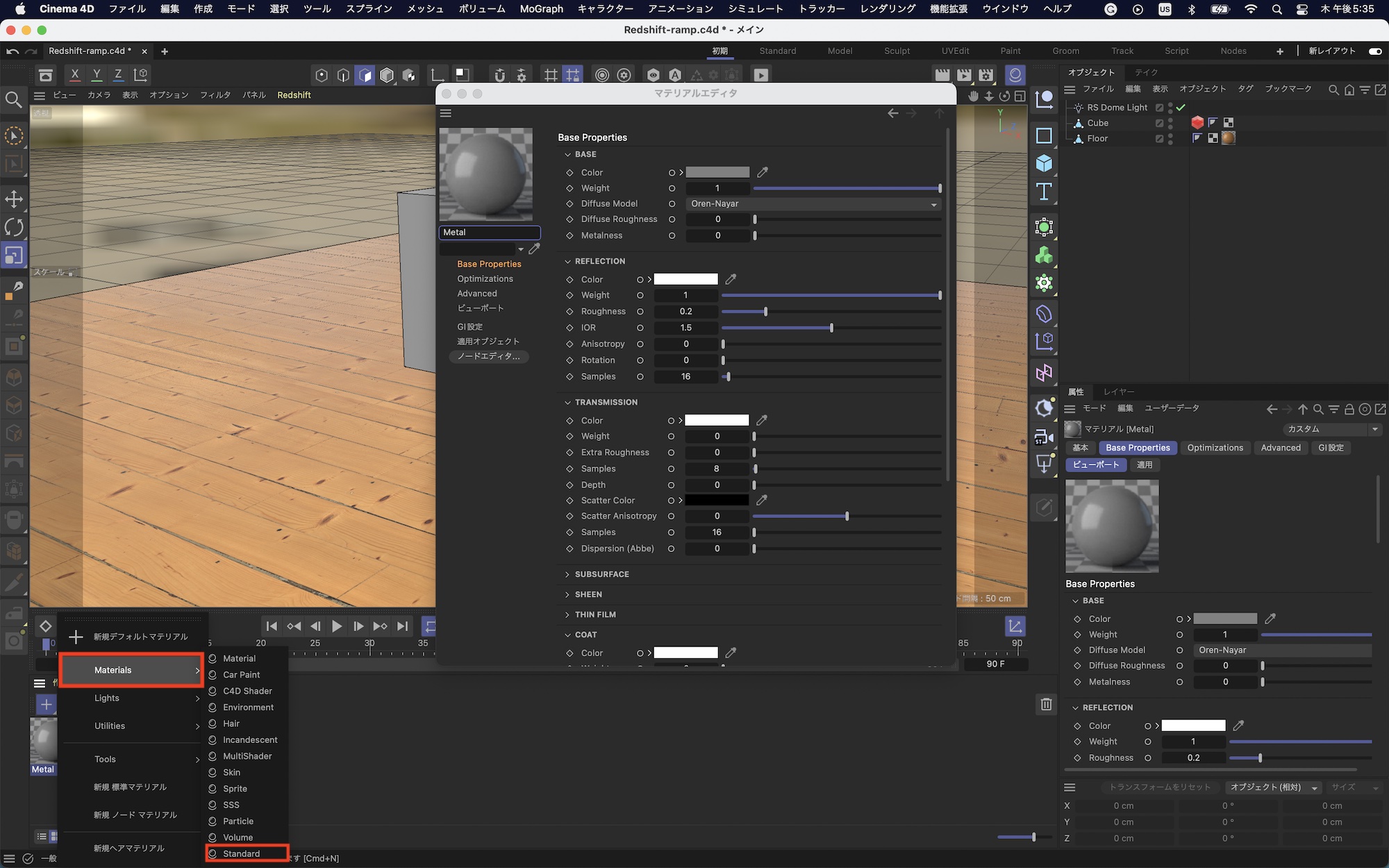Image resolution: width=1389 pixels, height=868 pixels.
Task: Switch to the Optimizations tab in attributes
Action: [1215, 448]
